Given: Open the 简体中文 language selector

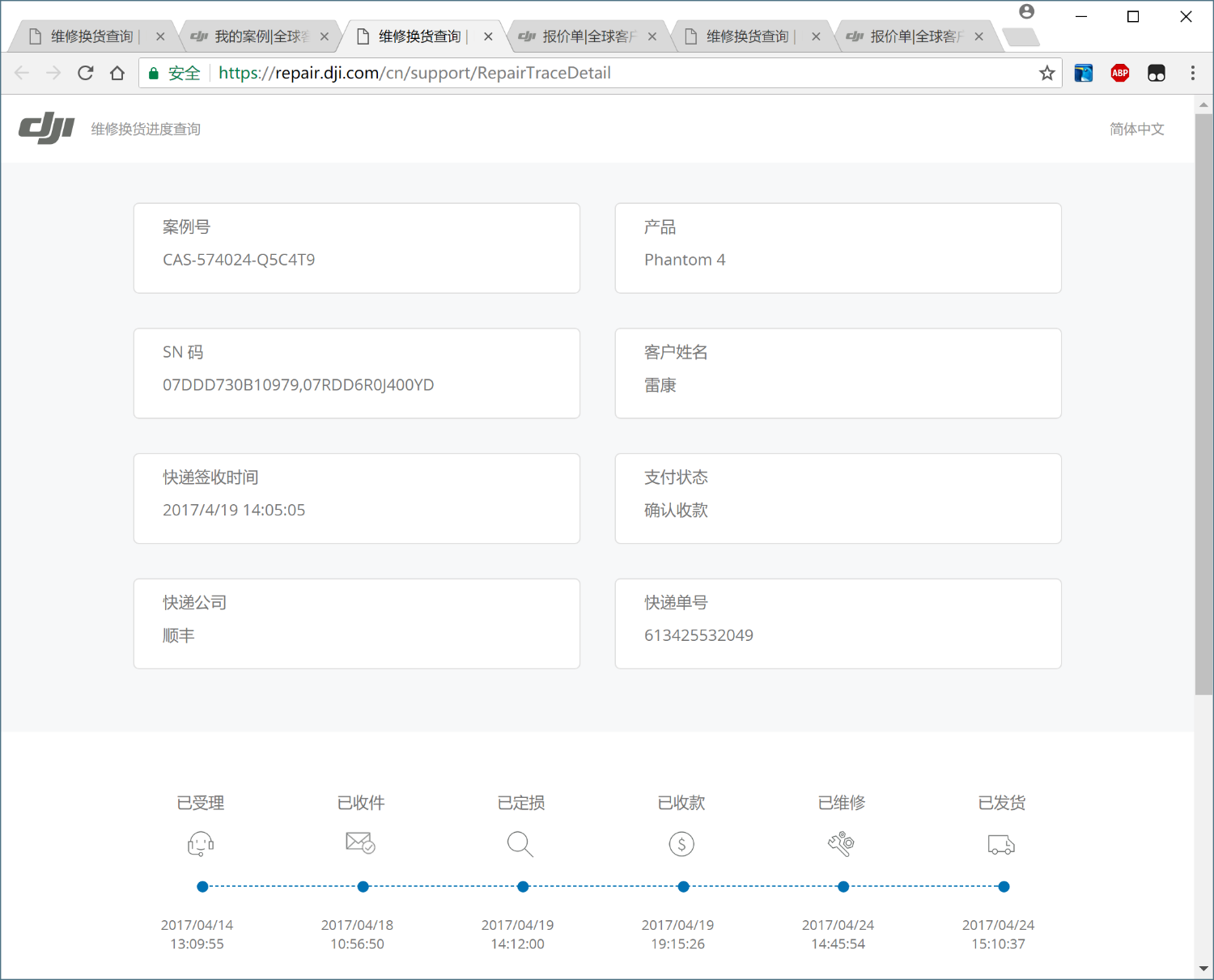Looking at the screenshot, I should click(1137, 129).
